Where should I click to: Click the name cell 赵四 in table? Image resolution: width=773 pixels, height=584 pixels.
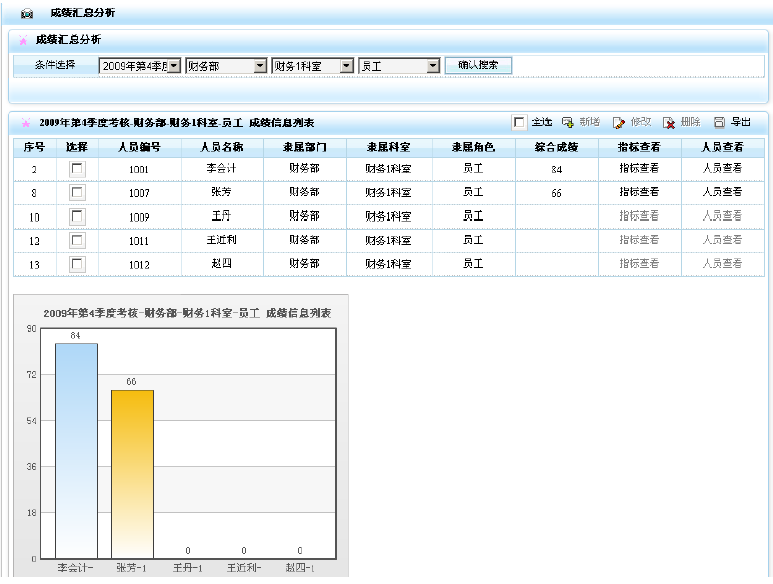(221, 264)
